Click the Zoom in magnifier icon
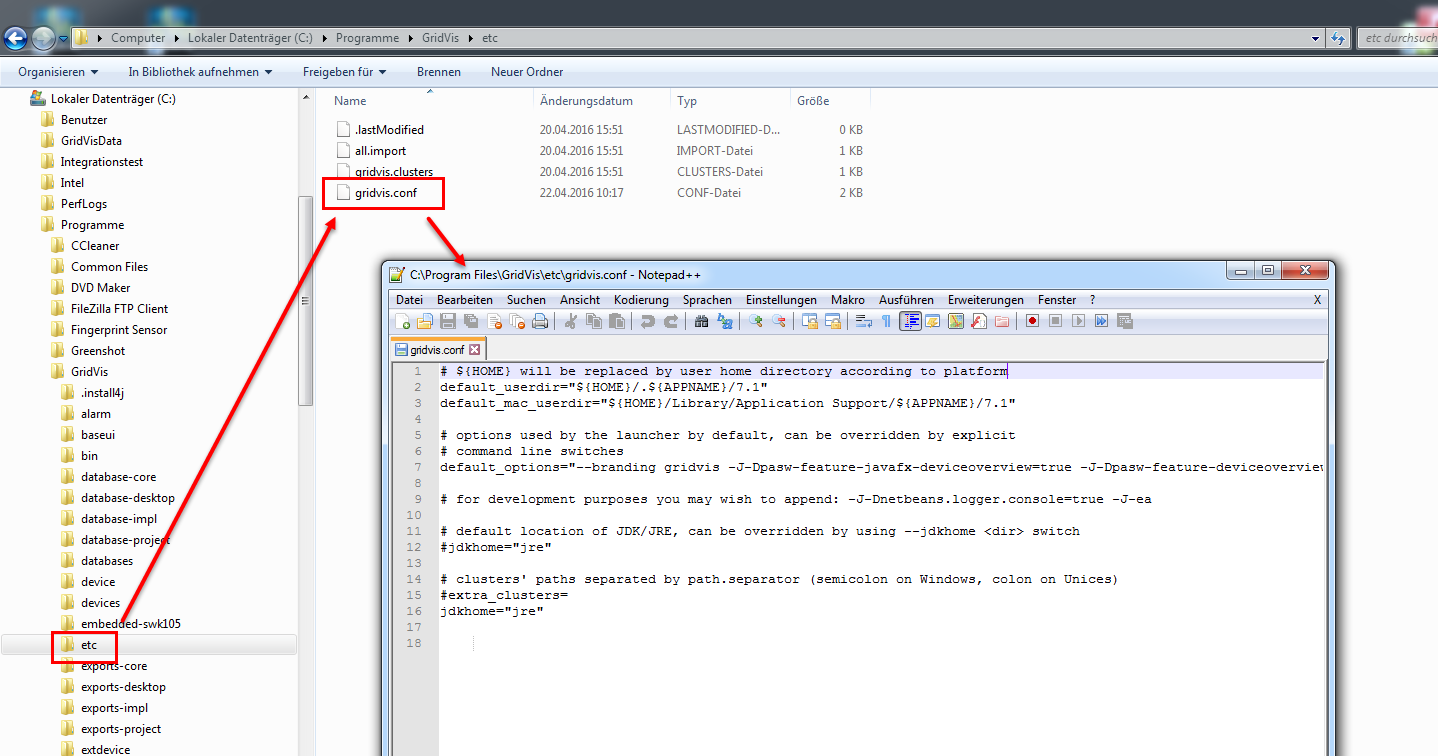Image resolution: width=1438 pixels, height=756 pixels. click(756, 321)
